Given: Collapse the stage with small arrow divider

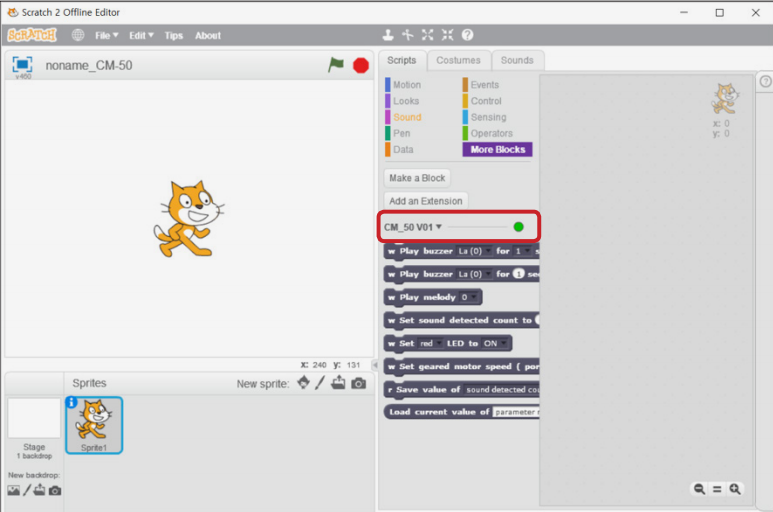Looking at the screenshot, I should pos(375,365).
